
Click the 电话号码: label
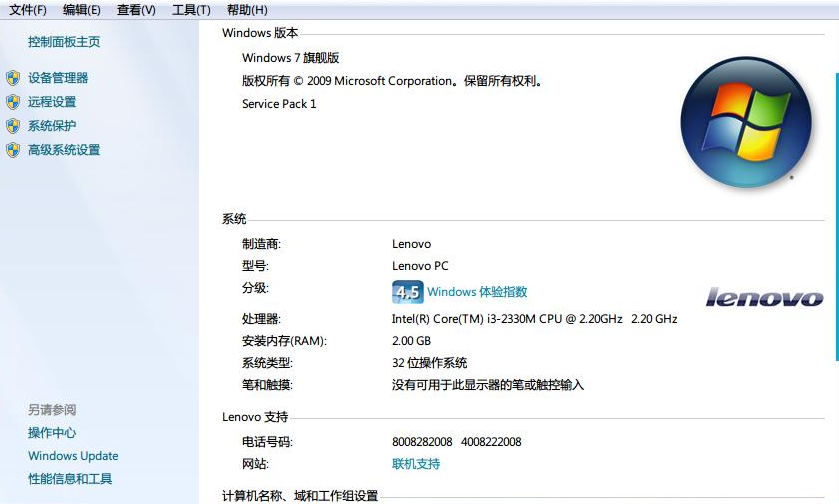267,442
